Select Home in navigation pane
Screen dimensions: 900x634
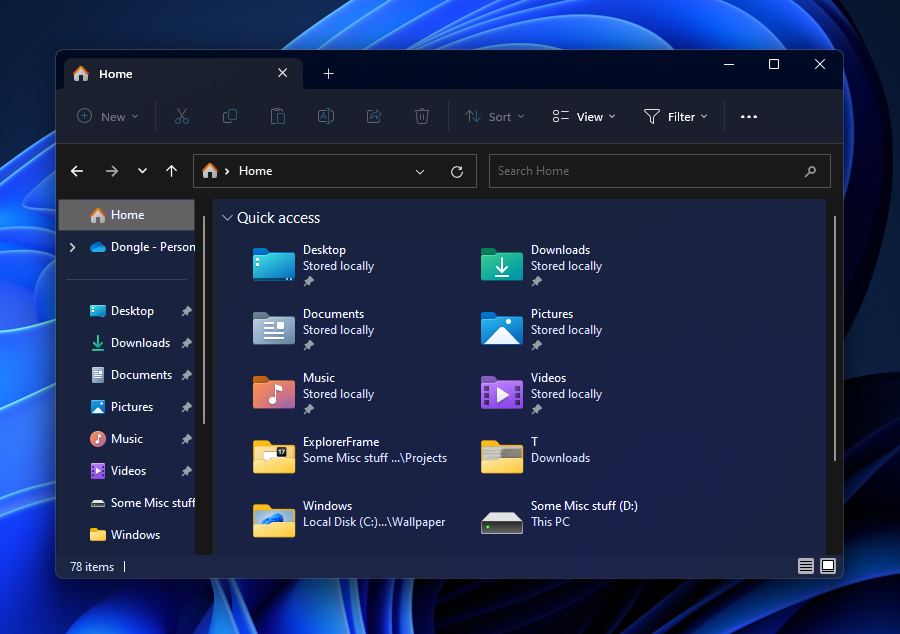(x=127, y=215)
